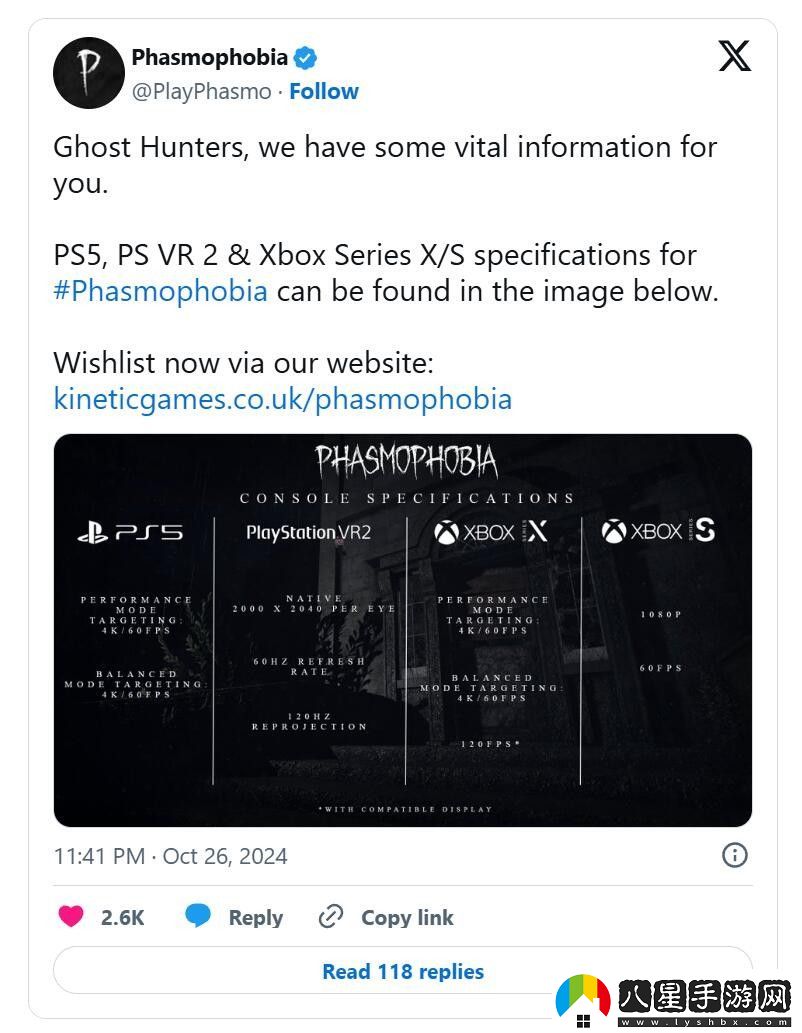Click the 2.6K likes count
Screen dimensions: 802x1033
(123, 917)
